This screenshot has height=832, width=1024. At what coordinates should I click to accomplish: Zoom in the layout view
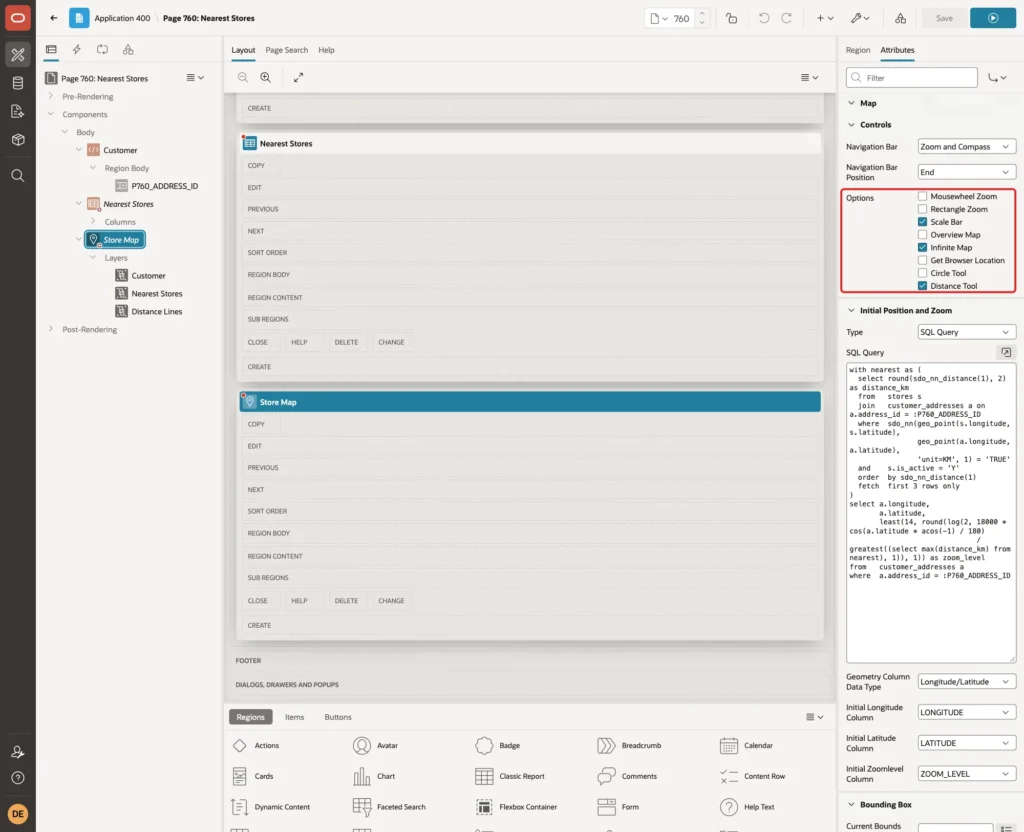coord(266,77)
